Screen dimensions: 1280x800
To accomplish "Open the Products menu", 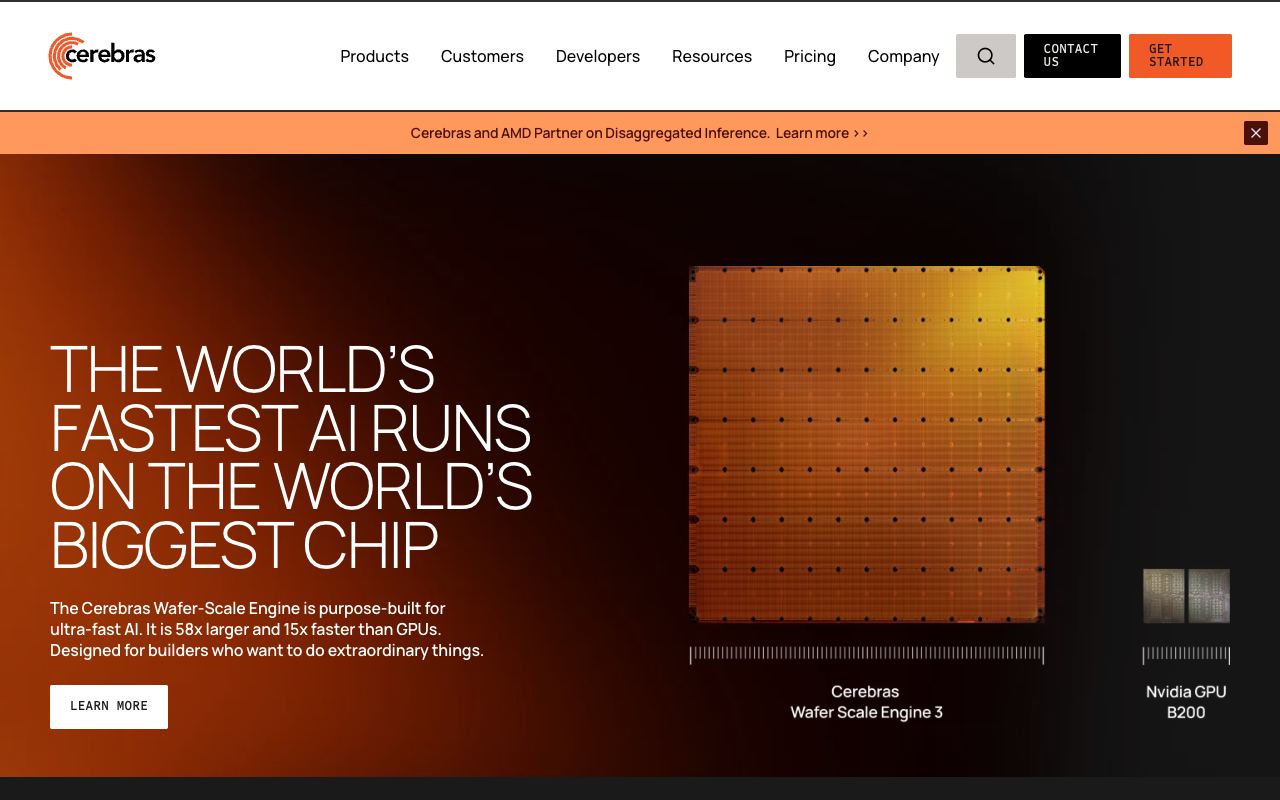I will 374,56.
